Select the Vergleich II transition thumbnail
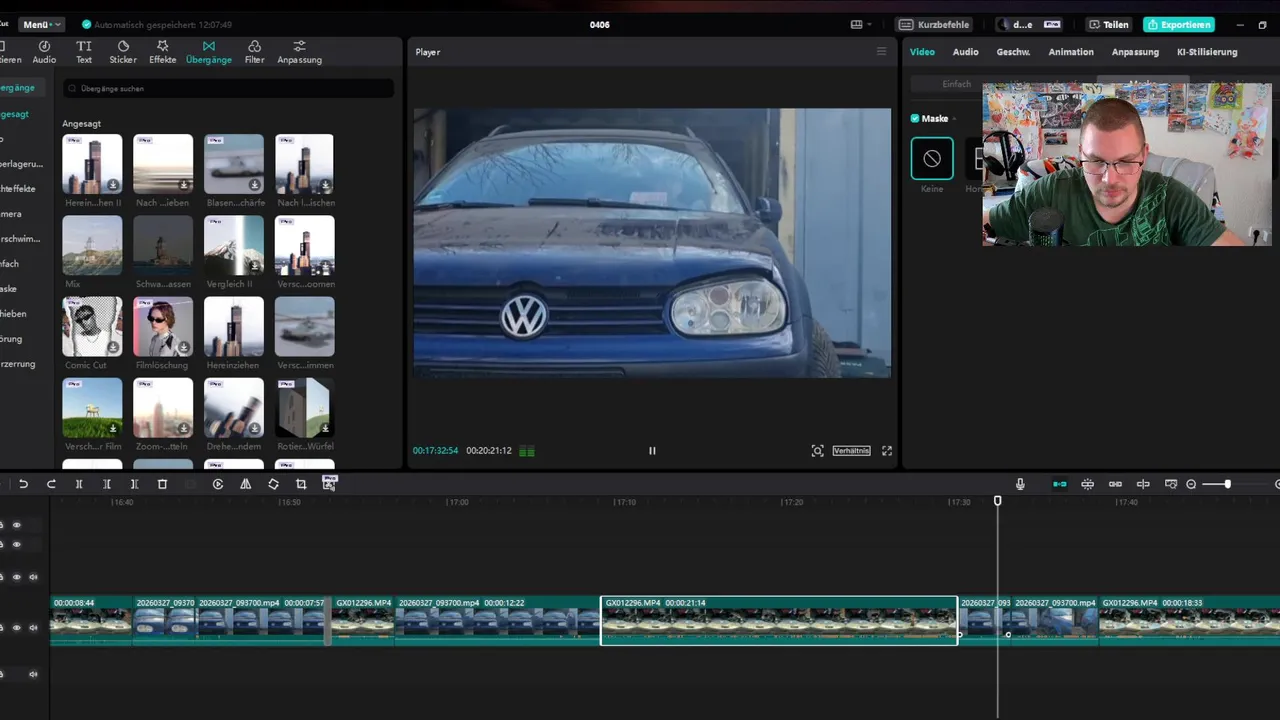Screen dimensions: 1280x720 (234, 246)
